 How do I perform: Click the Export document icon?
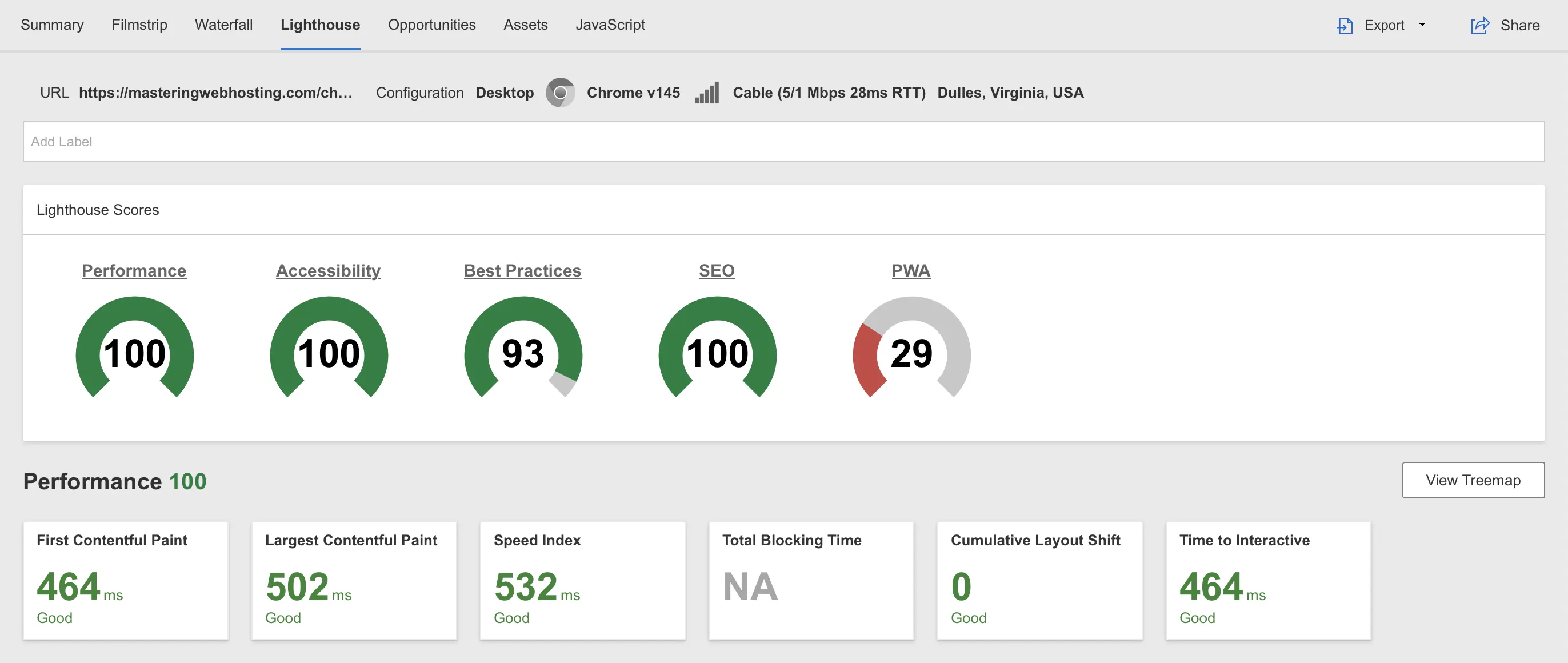(1344, 26)
